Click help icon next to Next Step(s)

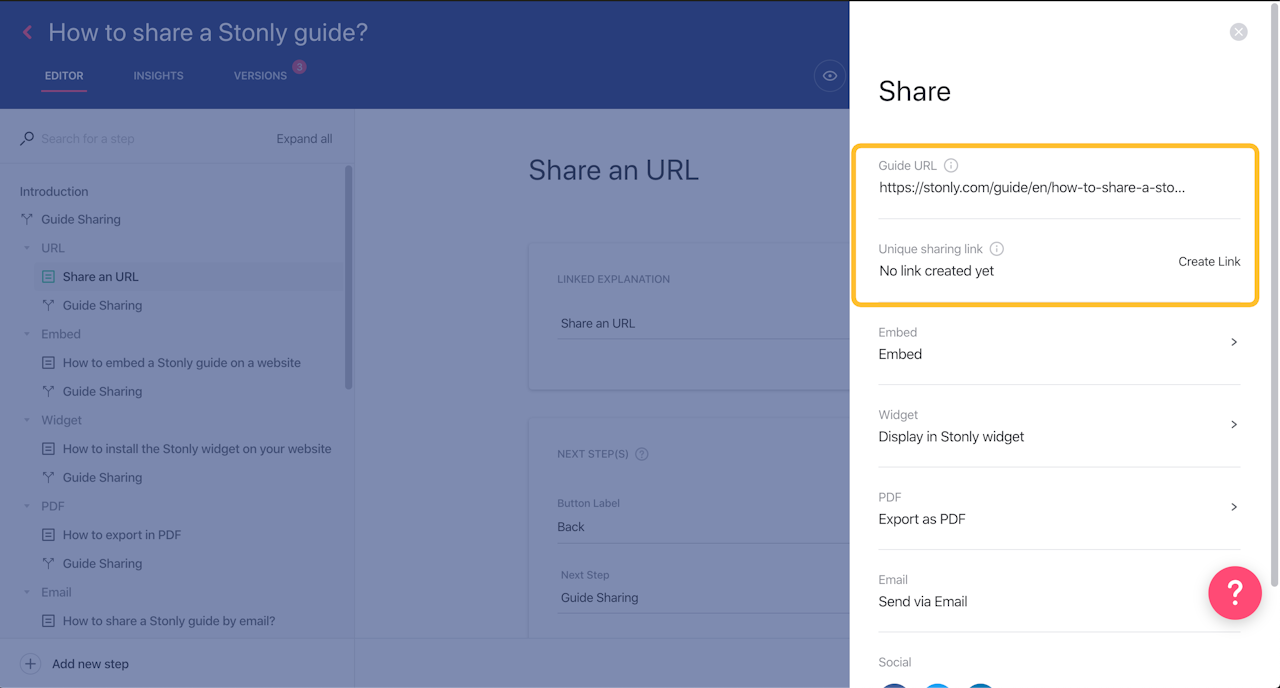click(x=642, y=454)
